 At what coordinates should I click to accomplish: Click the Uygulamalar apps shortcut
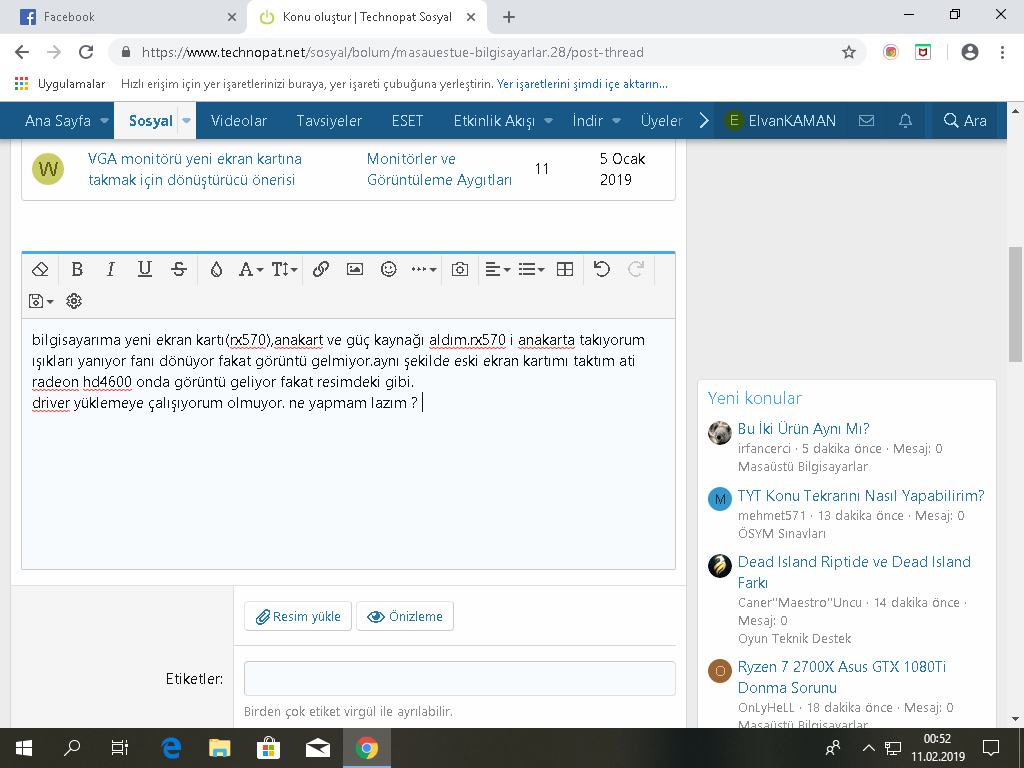pos(59,84)
